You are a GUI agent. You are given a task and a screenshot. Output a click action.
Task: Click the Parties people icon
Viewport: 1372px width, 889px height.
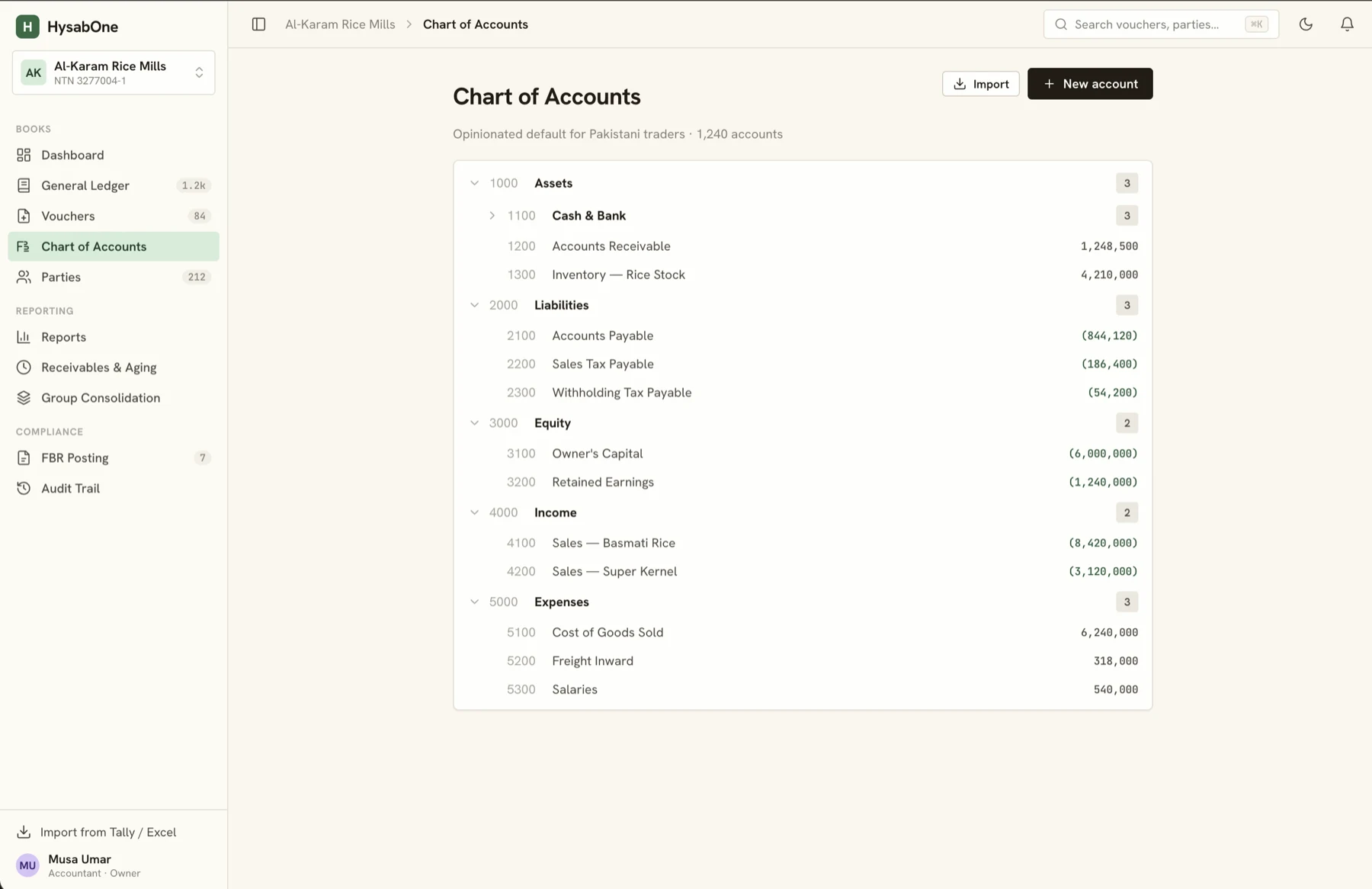pyautogui.click(x=24, y=277)
